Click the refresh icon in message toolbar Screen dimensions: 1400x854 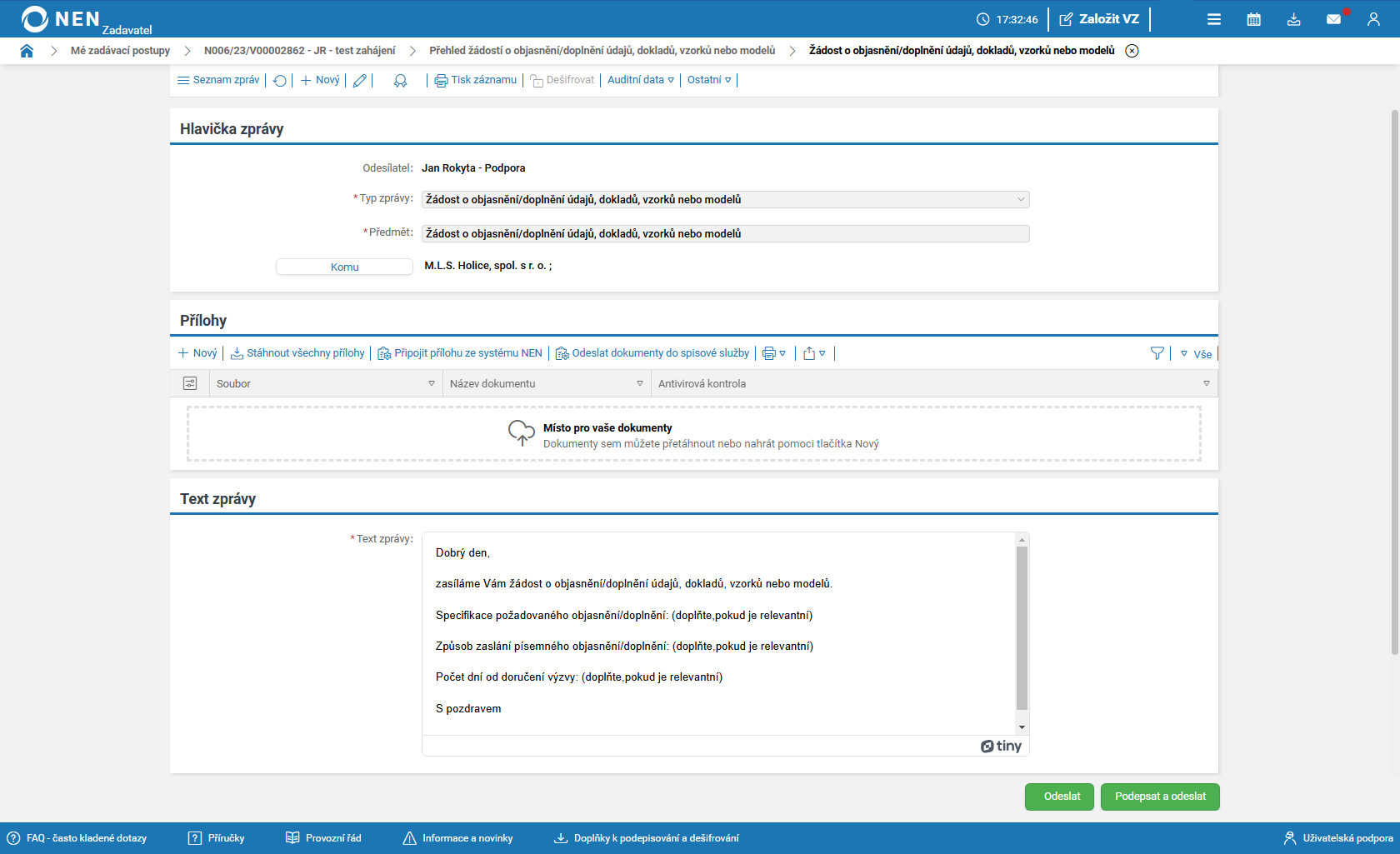[280, 81]
